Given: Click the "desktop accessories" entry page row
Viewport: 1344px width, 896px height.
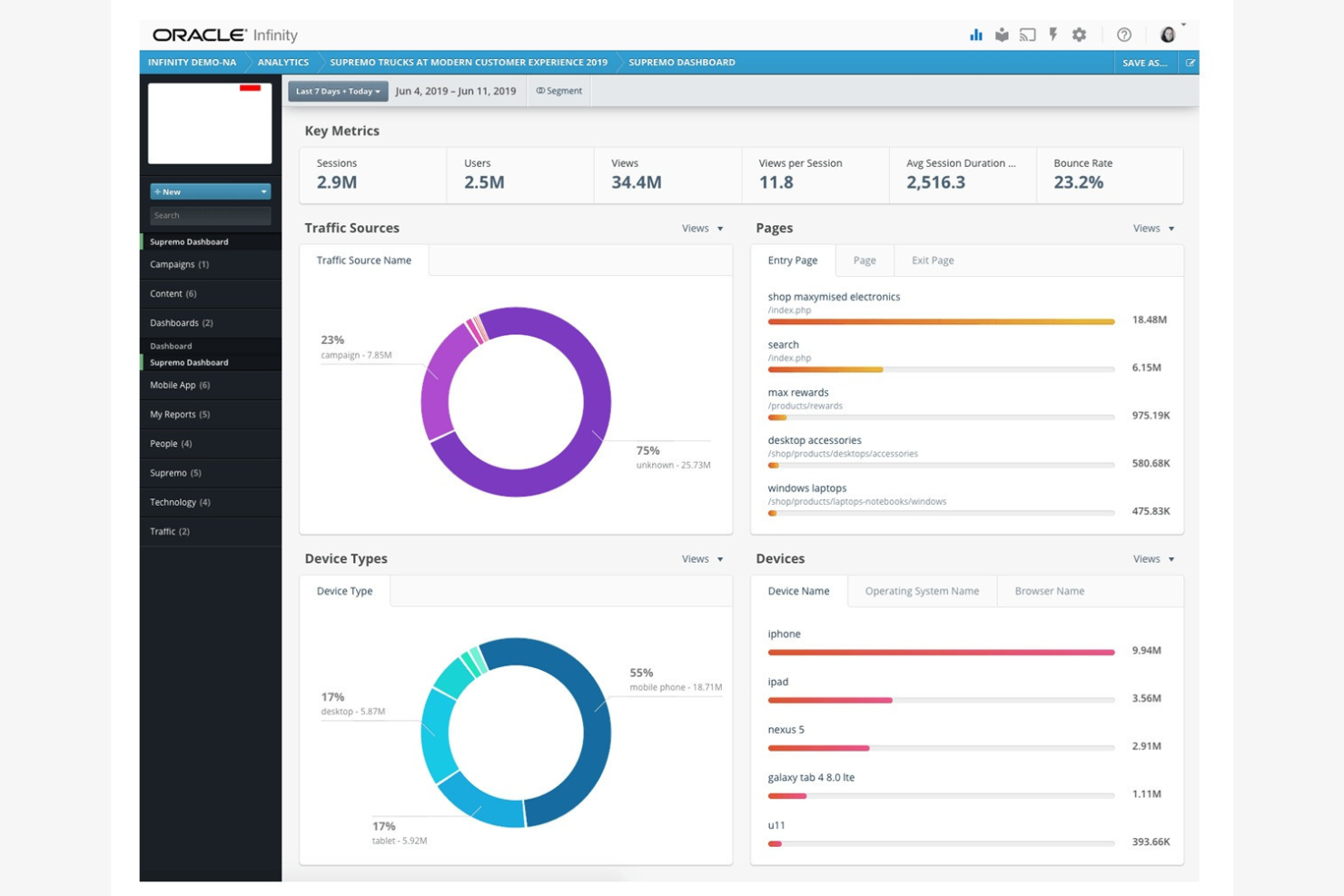Looking at the screenshot, I should pos(968,452).
